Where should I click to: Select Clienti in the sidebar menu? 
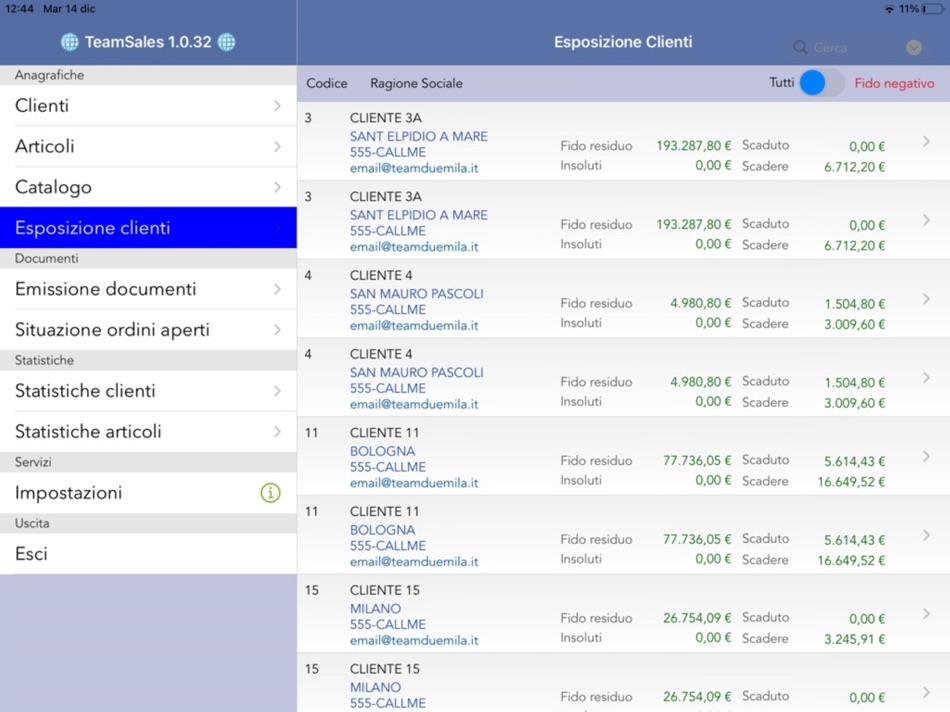148,105
